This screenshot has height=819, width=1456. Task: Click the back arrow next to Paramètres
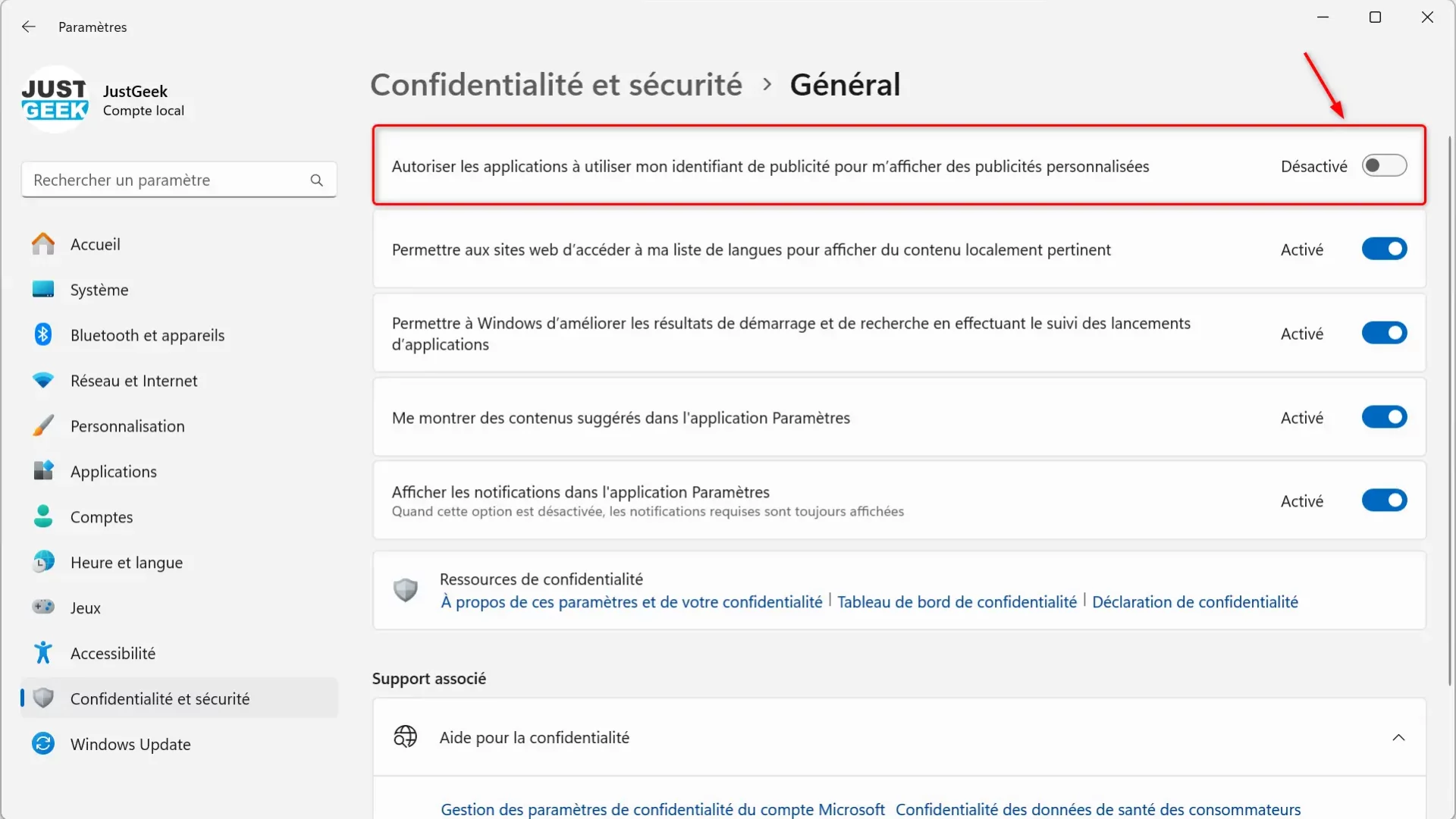(29, 27)
